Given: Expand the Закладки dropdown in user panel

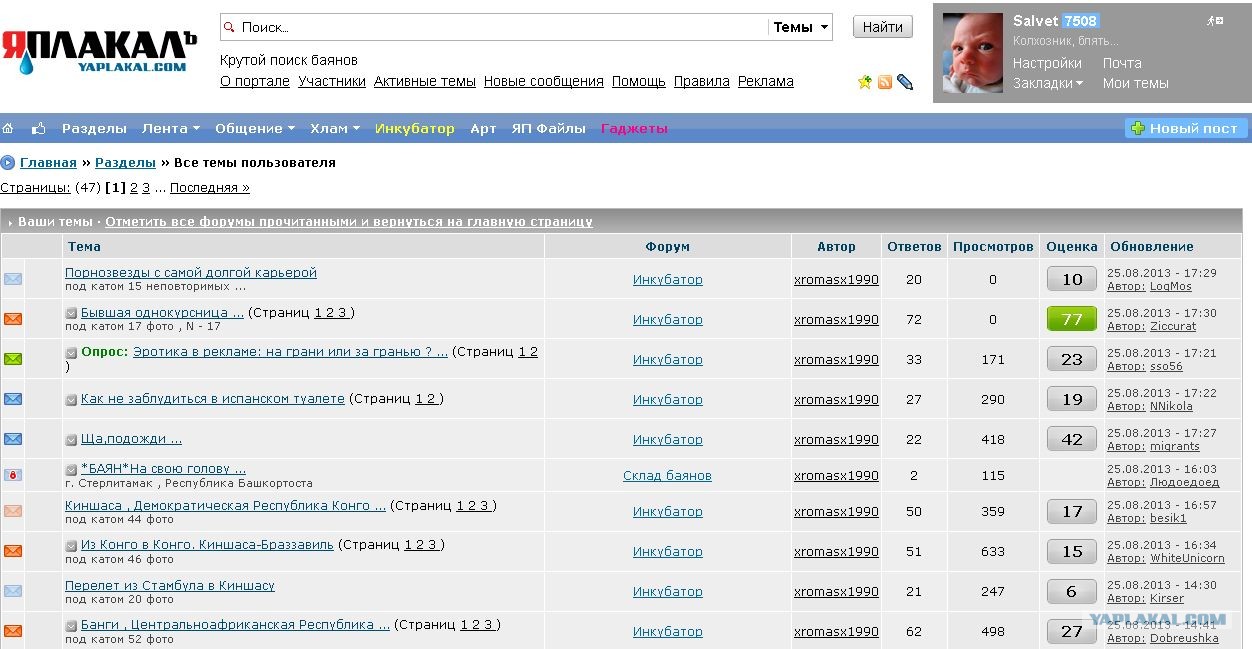Looking at the screenshot, I should click(x=1048, y=83).
